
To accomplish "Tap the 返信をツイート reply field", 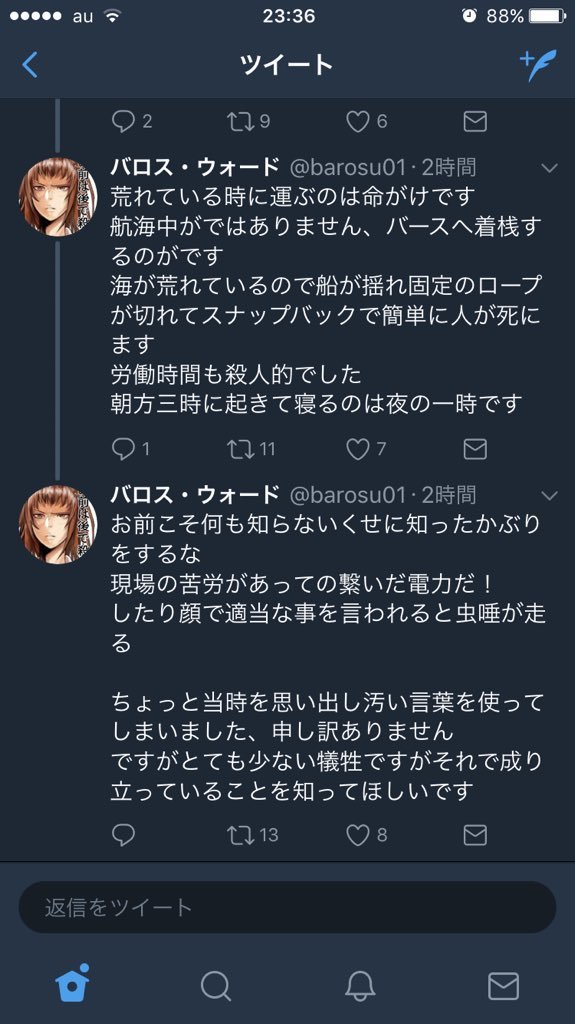I will click(x=288, y=907).
